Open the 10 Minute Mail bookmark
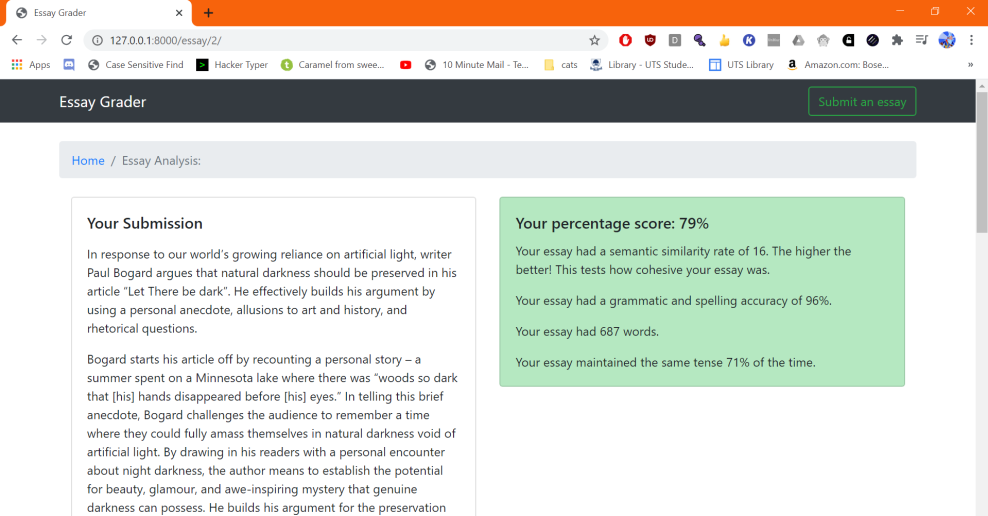 click(477, 64)
